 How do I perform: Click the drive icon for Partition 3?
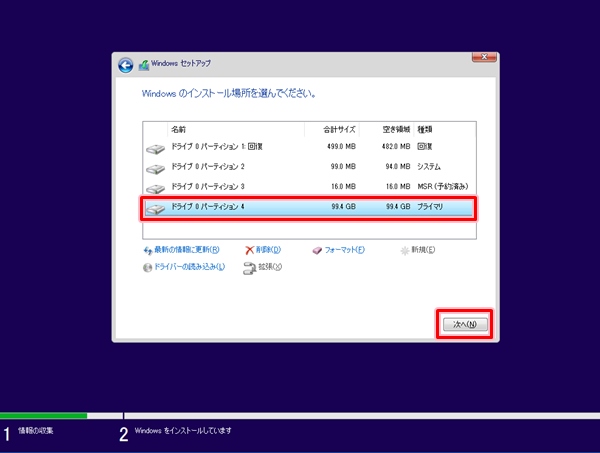point(155,189)
